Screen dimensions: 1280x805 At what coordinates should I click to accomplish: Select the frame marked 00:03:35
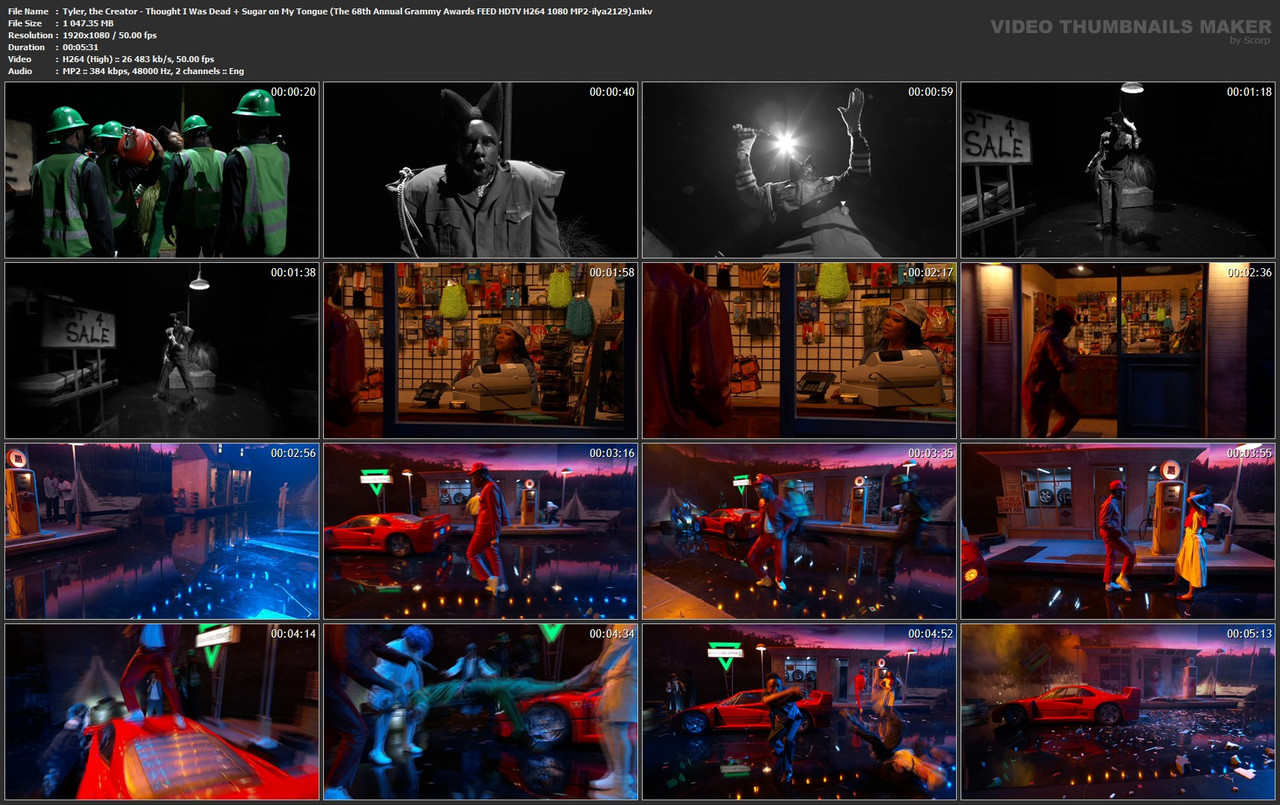(799, 531)
